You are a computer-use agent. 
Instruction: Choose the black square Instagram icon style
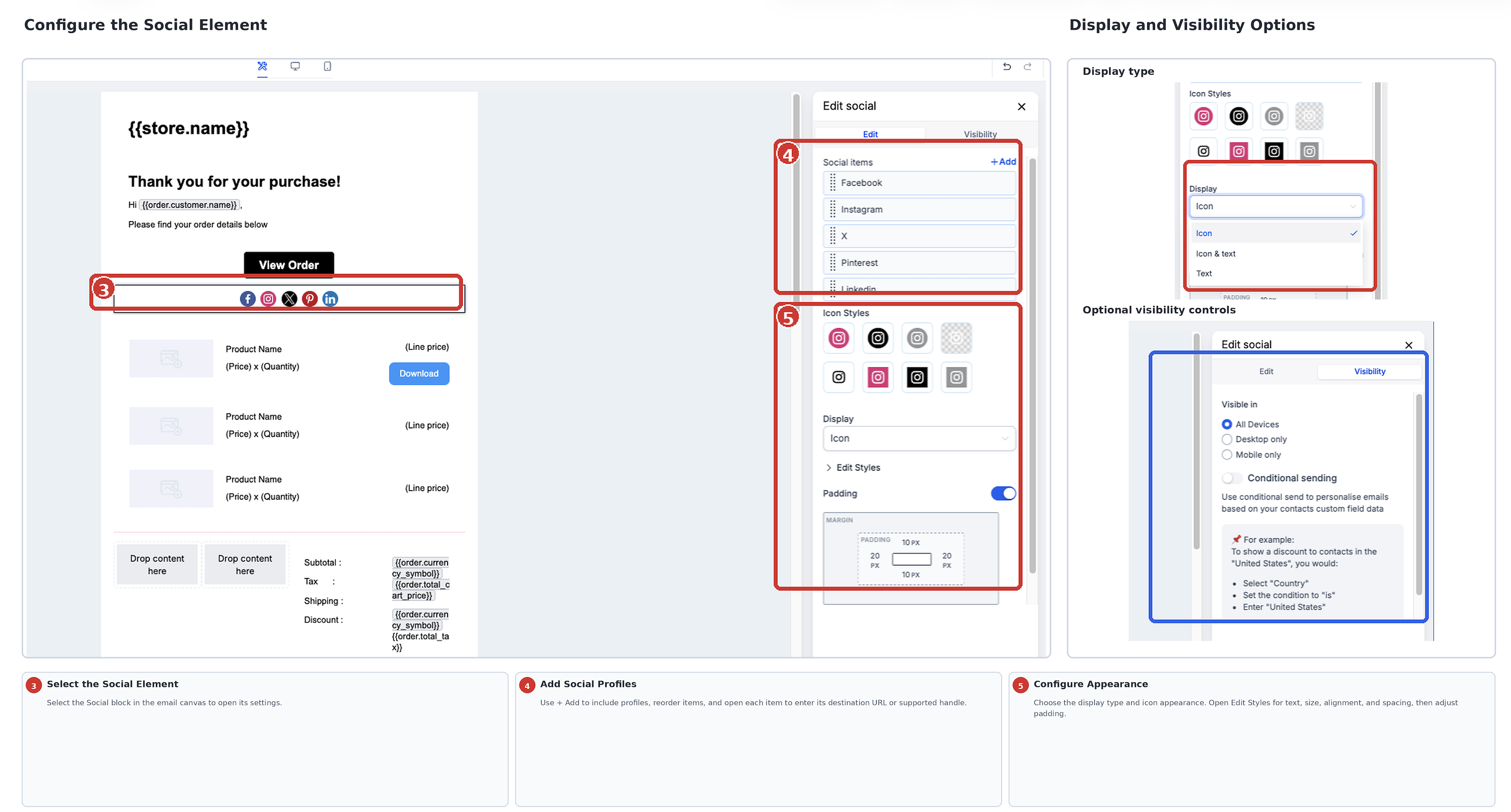pos(917,377)
